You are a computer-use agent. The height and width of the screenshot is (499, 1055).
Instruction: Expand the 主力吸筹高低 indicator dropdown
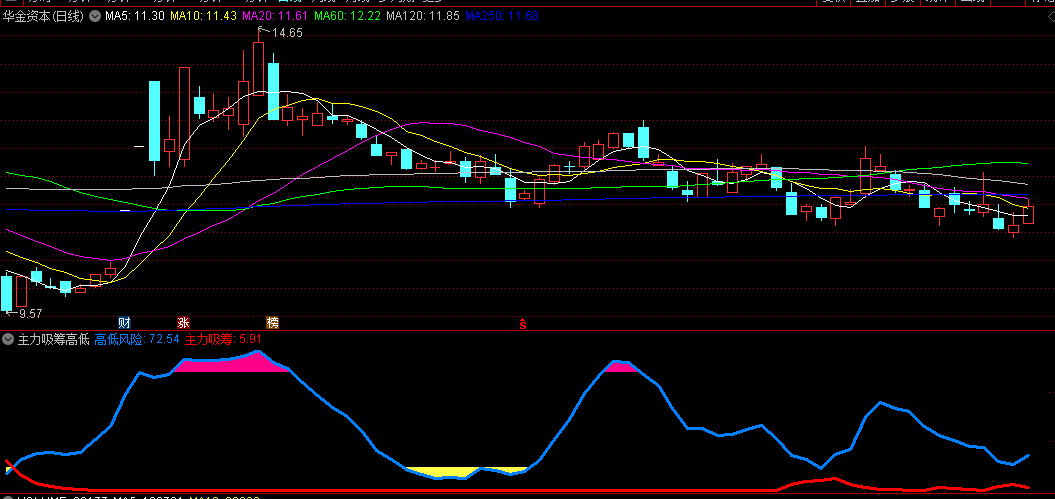click(8, 340)
